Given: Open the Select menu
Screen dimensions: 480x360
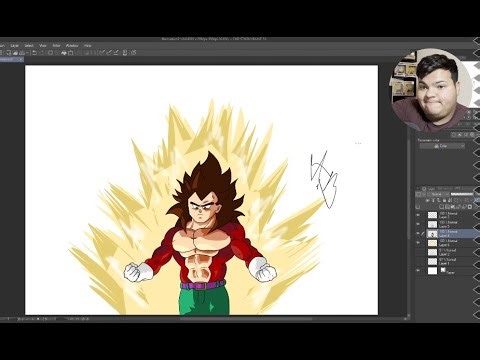Looking at the screenshot, I should [x=29, y=46].
